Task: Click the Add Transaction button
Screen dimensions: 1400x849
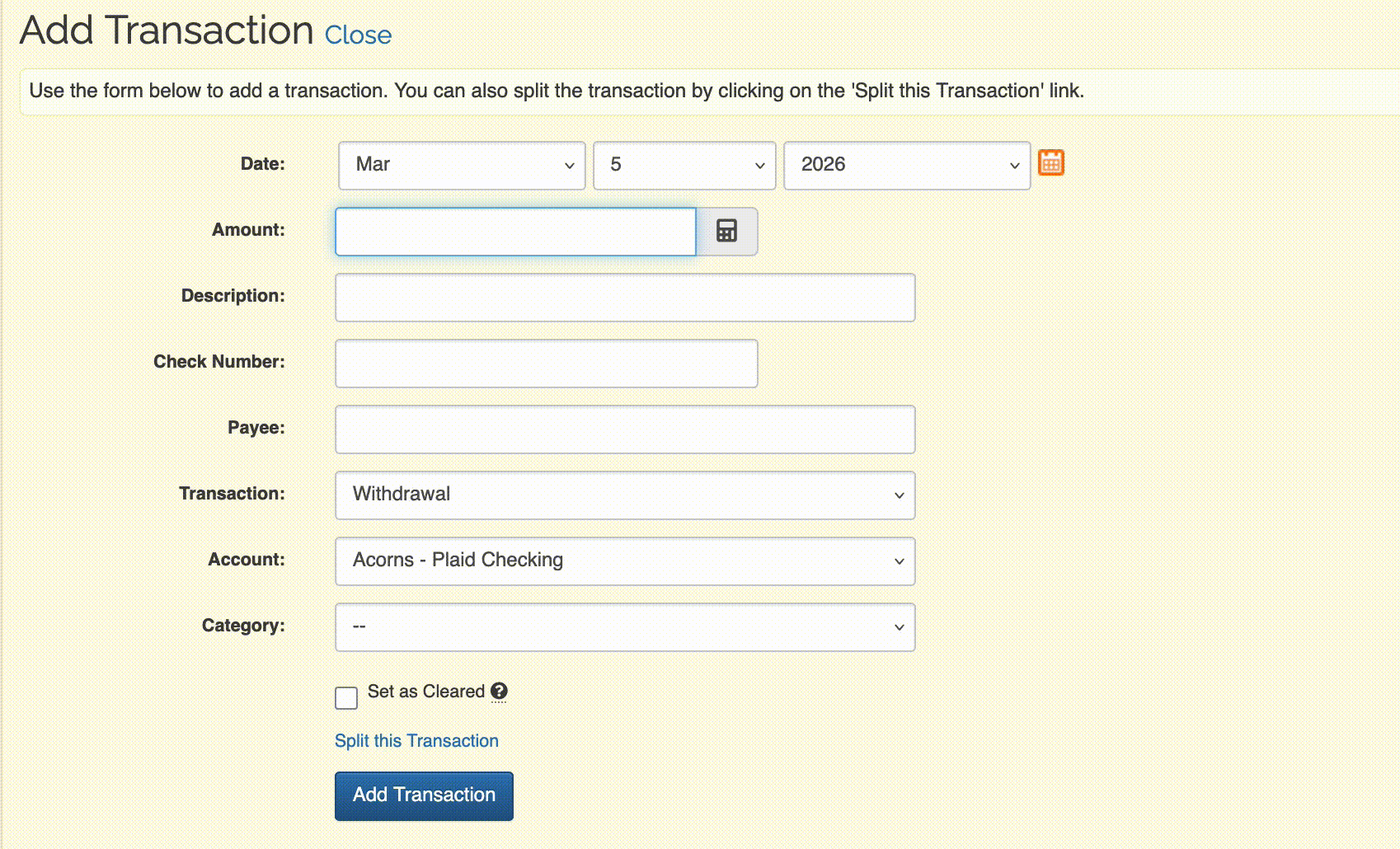Action: pos(424,795)
